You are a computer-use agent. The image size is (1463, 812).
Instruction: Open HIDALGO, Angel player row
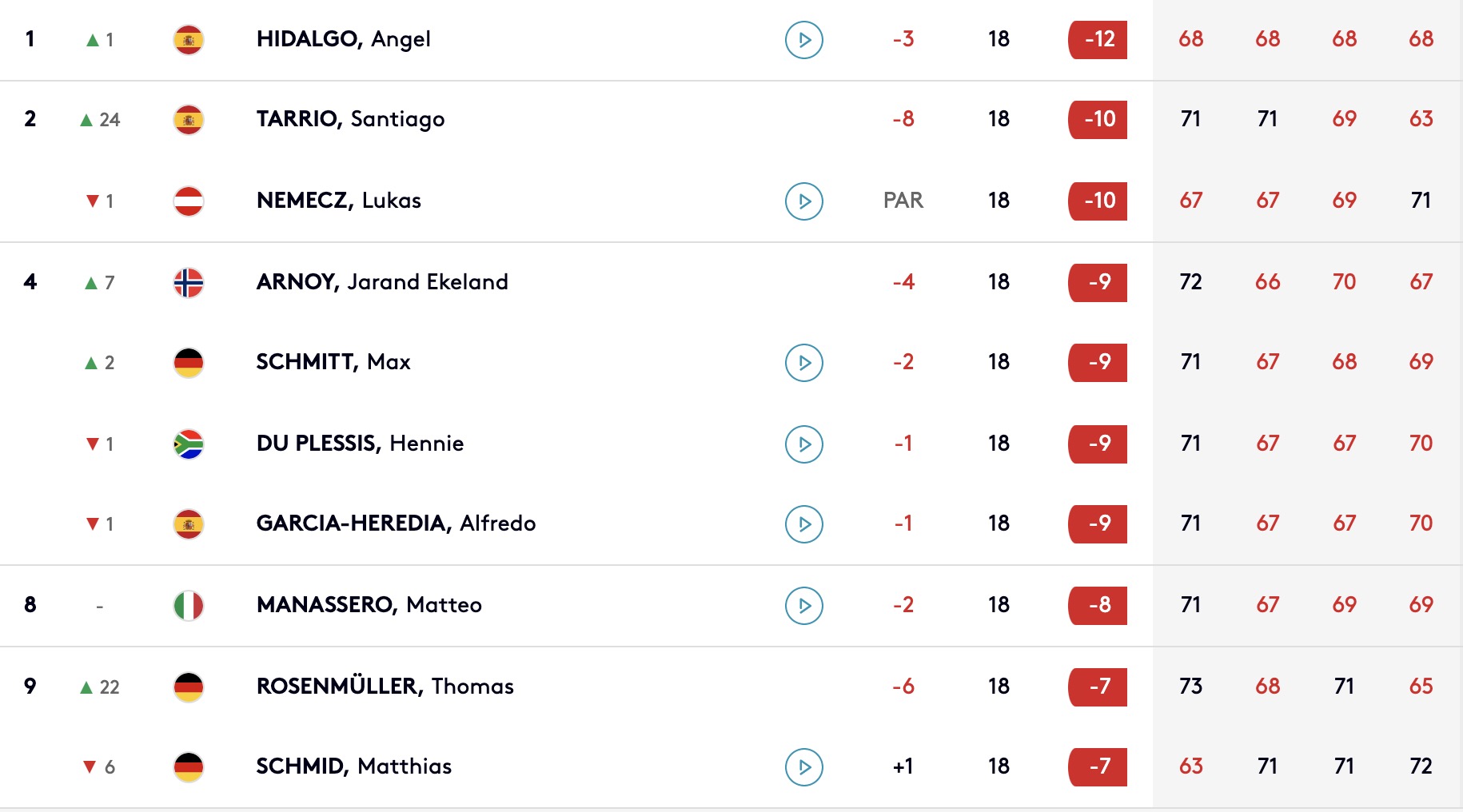(x=731, y=39)
